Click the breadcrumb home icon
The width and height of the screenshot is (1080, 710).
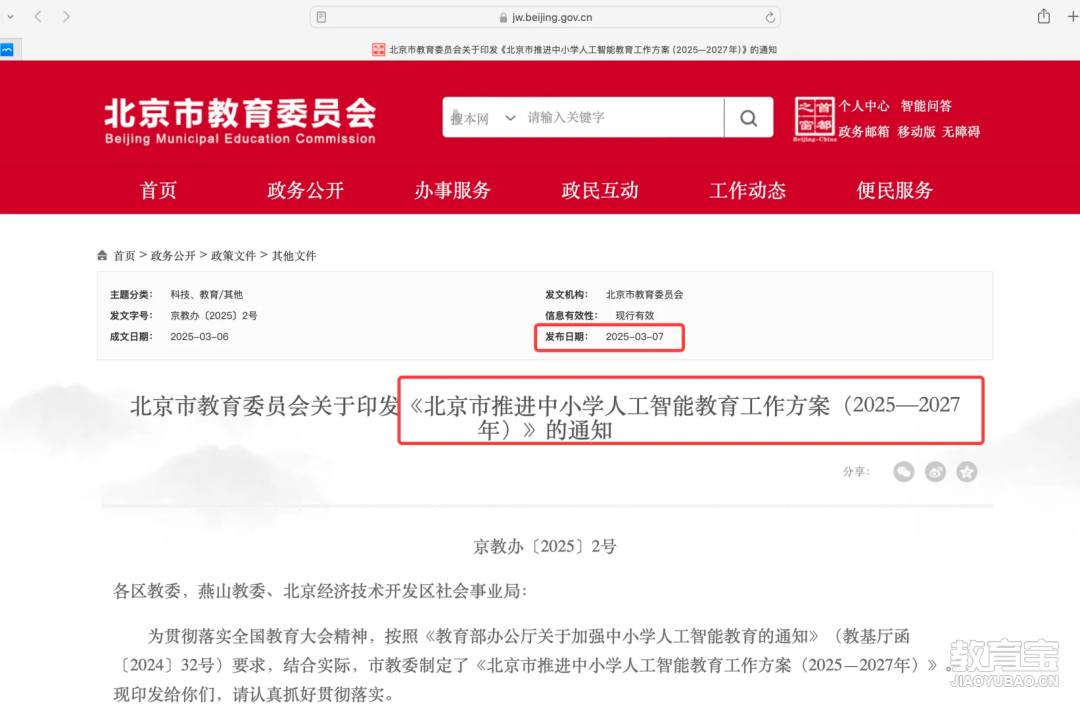tap(102, 255)
